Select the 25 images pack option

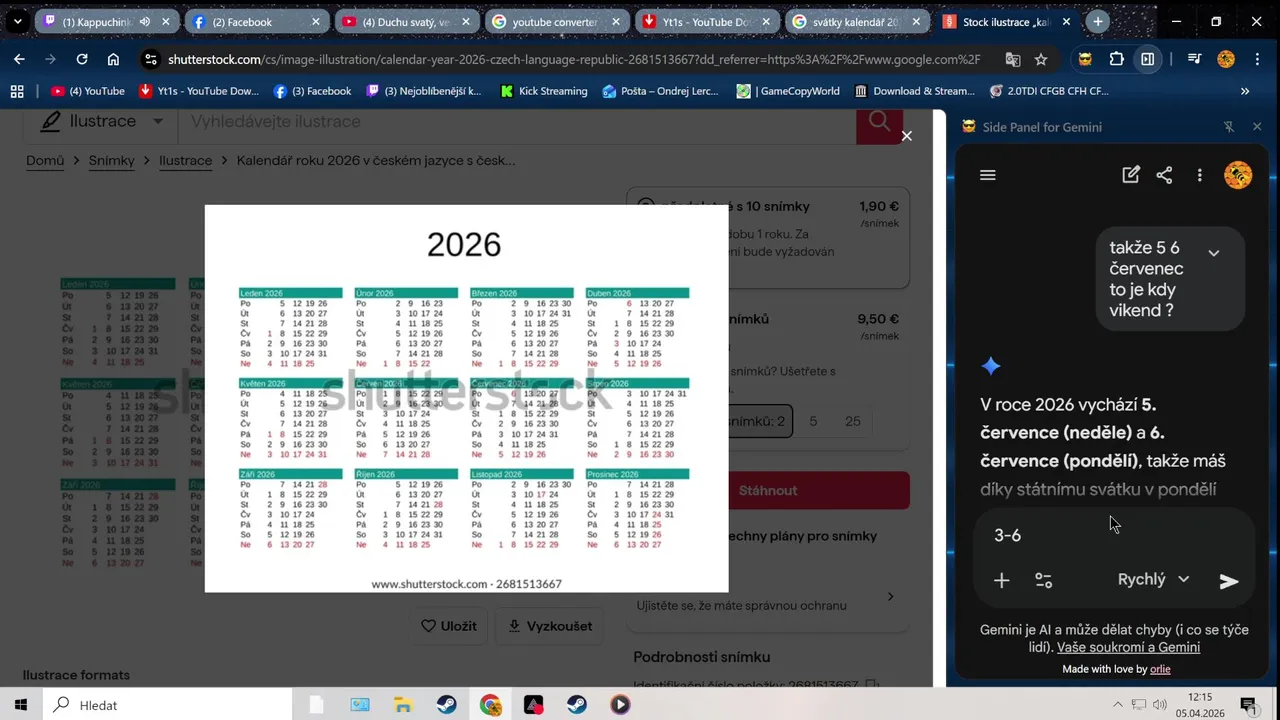853,421
